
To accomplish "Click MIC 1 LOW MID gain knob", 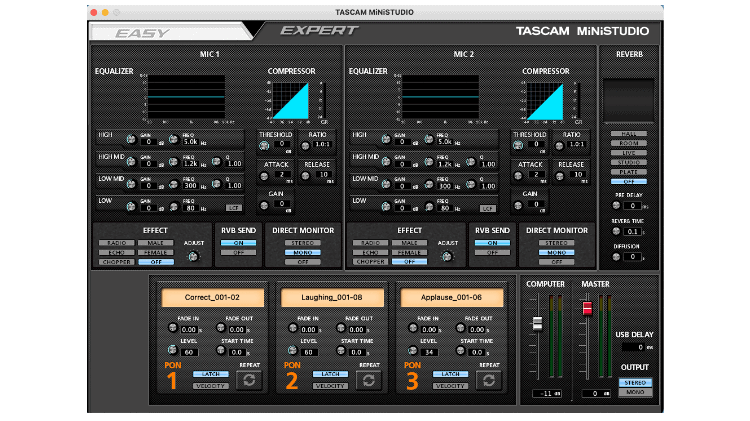I will (x=131, y=184).
